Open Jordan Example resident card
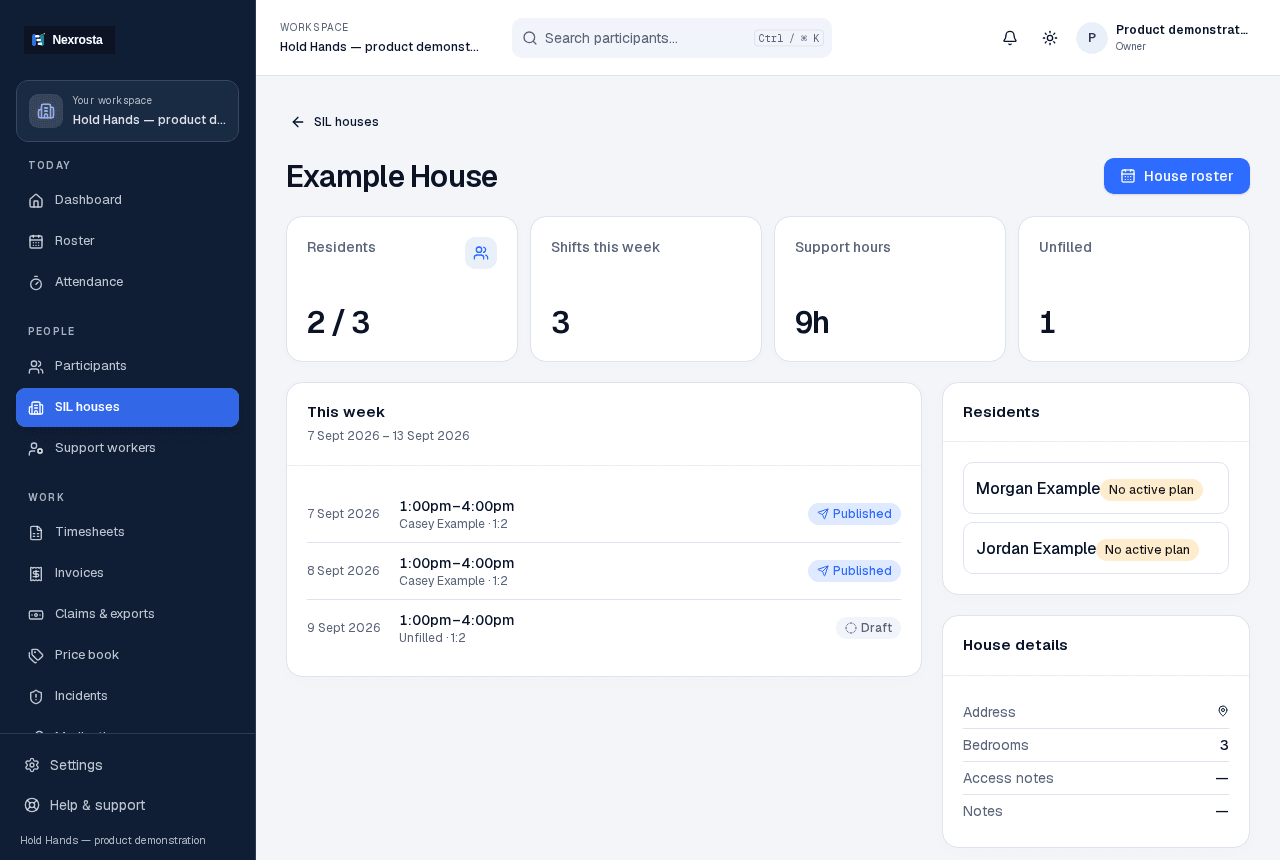The image size is (1280, 860). [1096, 548]
